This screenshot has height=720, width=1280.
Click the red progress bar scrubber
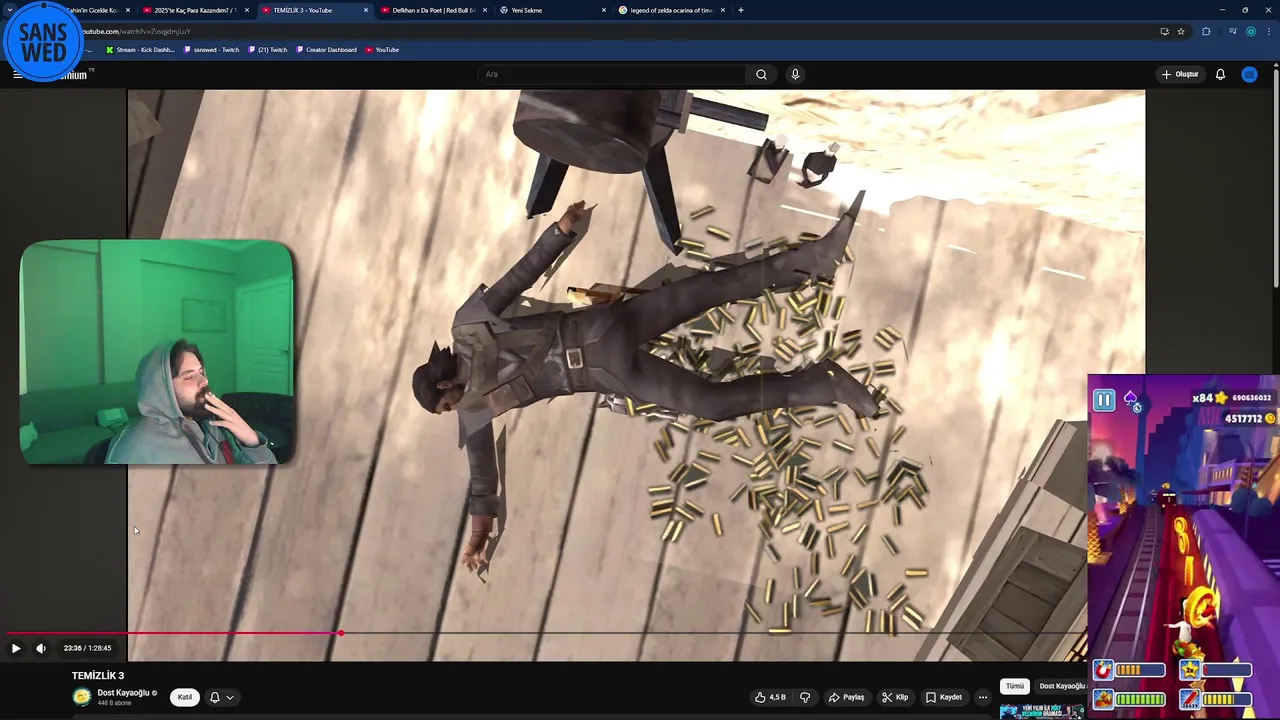341,633
